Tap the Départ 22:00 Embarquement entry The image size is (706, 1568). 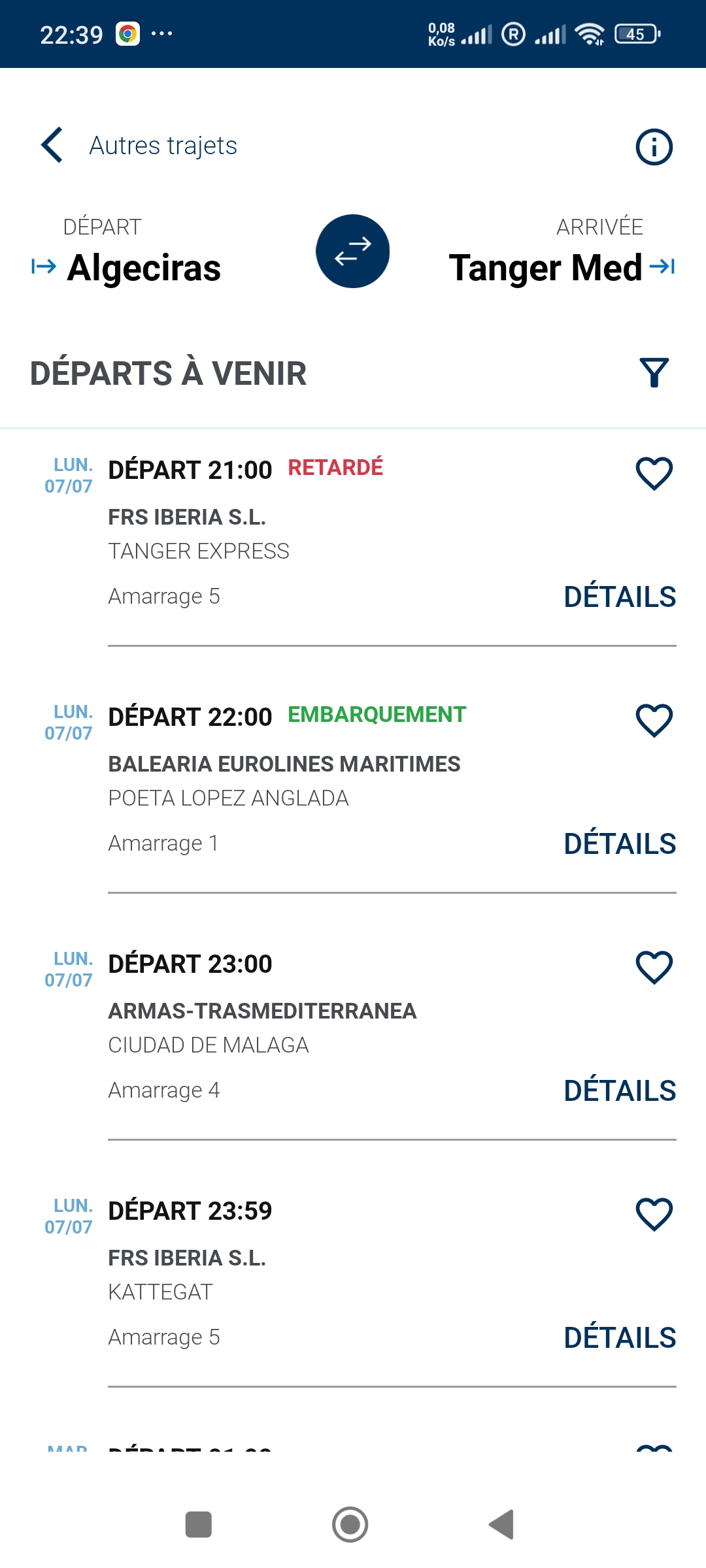pyautogui.click(x=288, y=717)
